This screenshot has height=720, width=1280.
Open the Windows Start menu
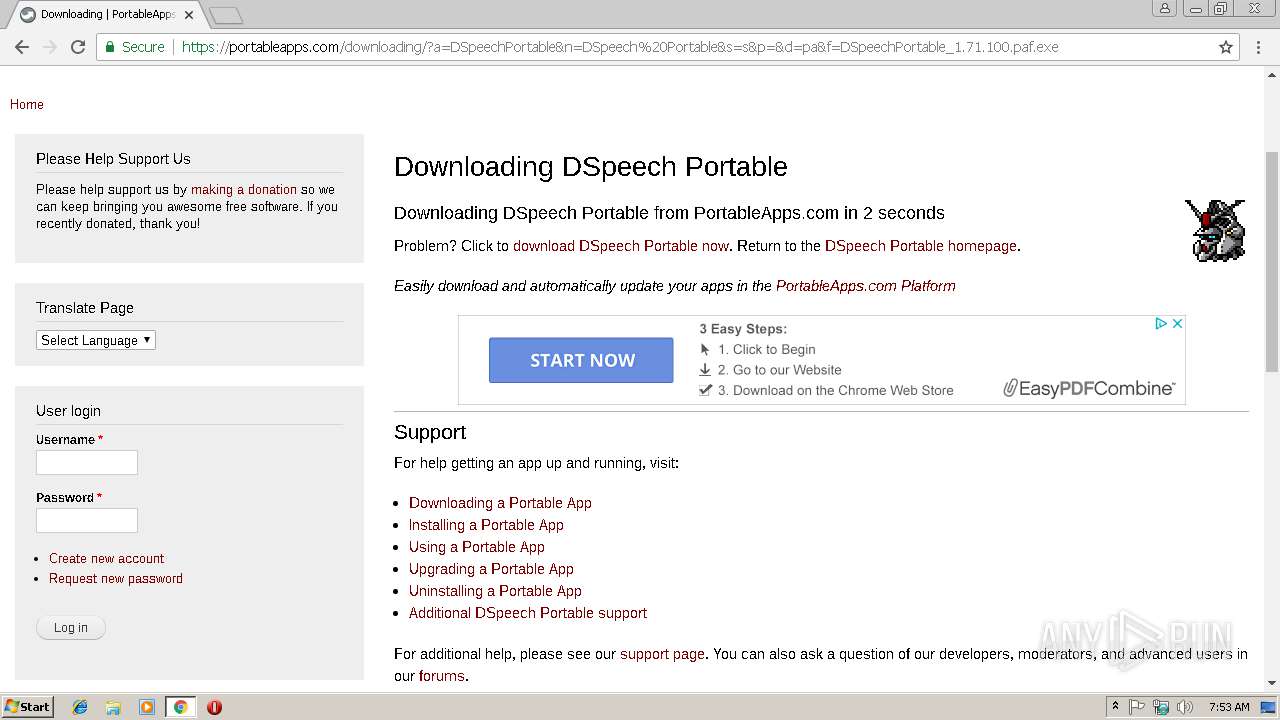point(28,706)
